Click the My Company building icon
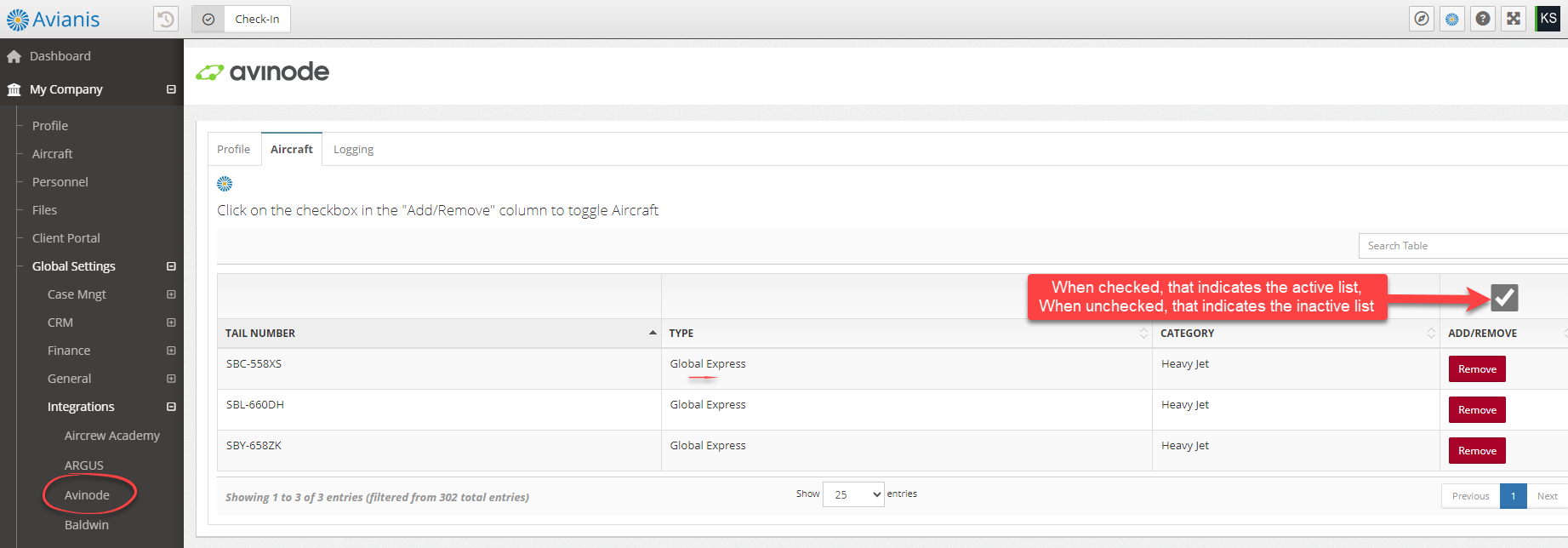This screenshot has width=1568, height=548. pyautogui.click(x=14, y=89)
